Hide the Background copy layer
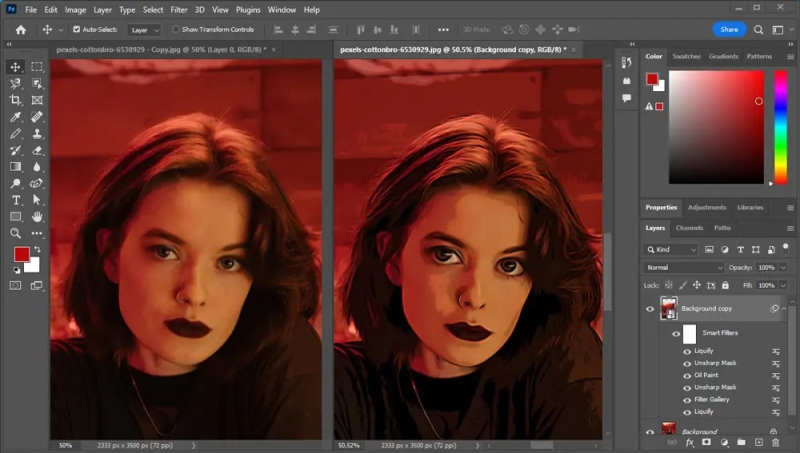The width and height of the screenshot is (800, 453). click(650, 309)
